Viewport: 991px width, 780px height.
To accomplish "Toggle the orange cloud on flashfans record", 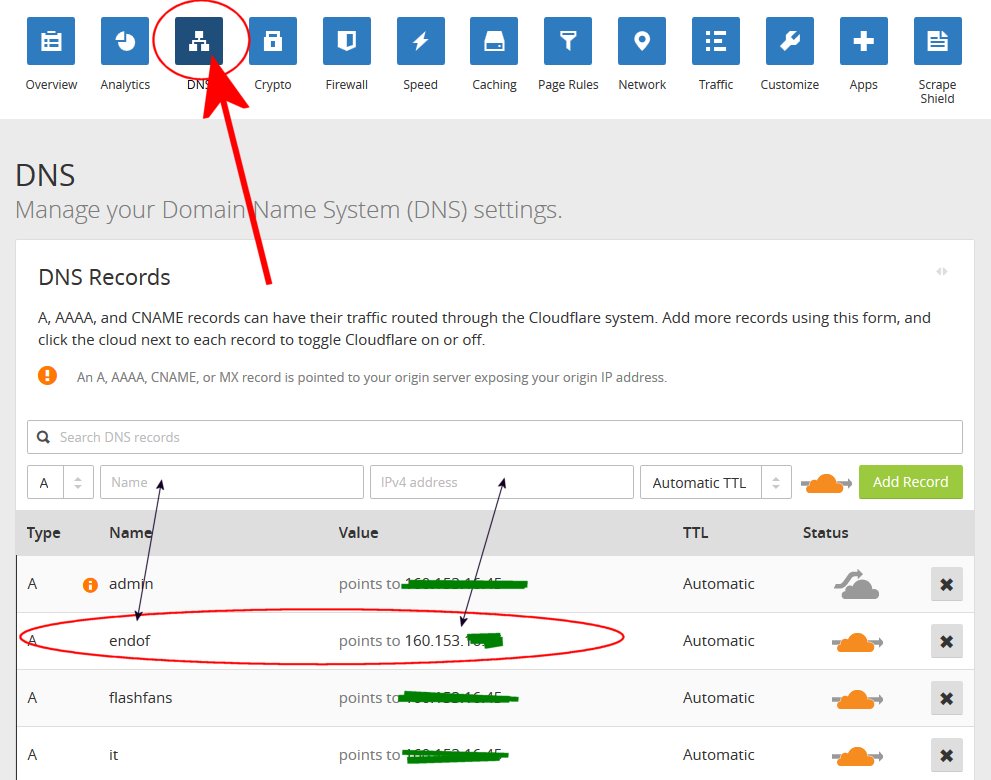I will pos(856,699).
